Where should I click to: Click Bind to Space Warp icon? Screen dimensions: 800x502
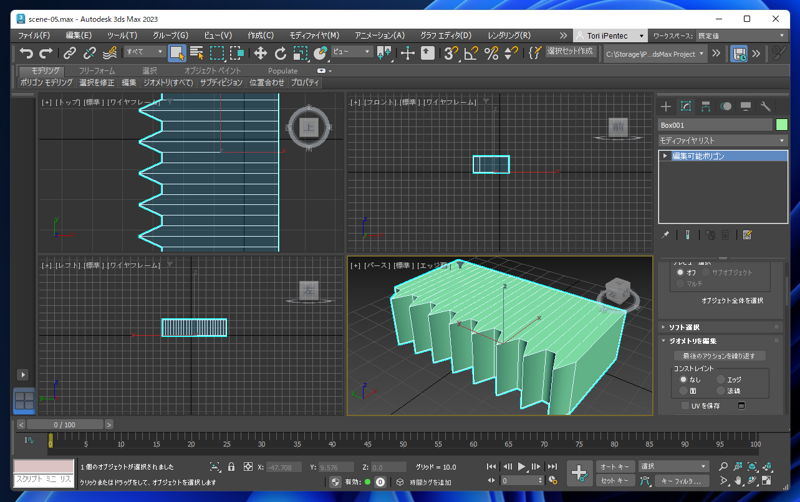[x=110, y=53]
